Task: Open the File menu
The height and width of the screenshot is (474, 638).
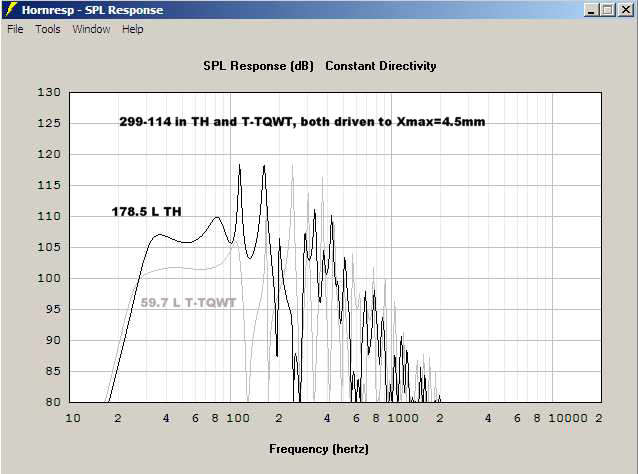Action: (15, 29)
